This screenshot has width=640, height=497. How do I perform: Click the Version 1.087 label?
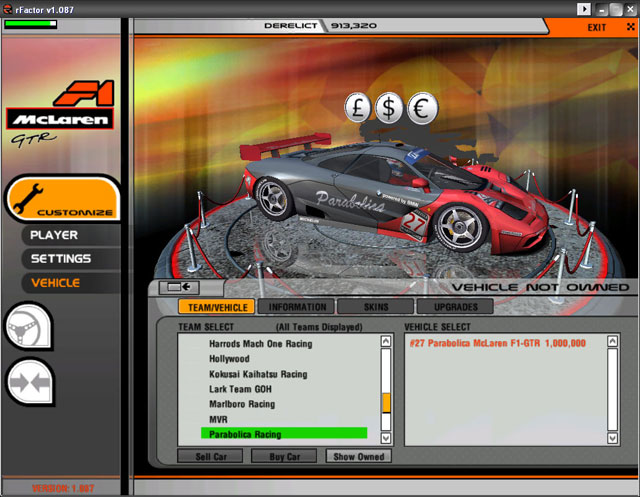click(63, 488)
